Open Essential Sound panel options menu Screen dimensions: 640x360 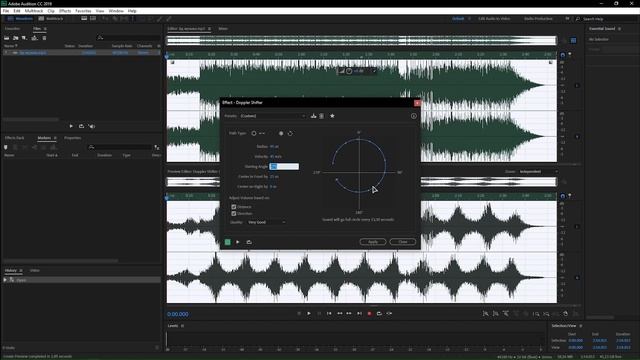tap(619, 29)
